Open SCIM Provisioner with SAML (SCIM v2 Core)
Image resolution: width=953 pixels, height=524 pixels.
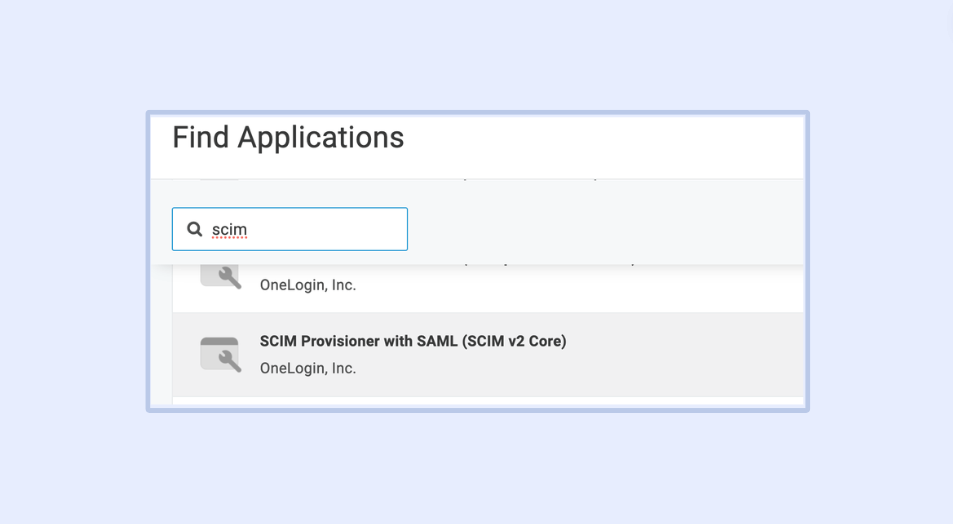click(x=412, y=342)
